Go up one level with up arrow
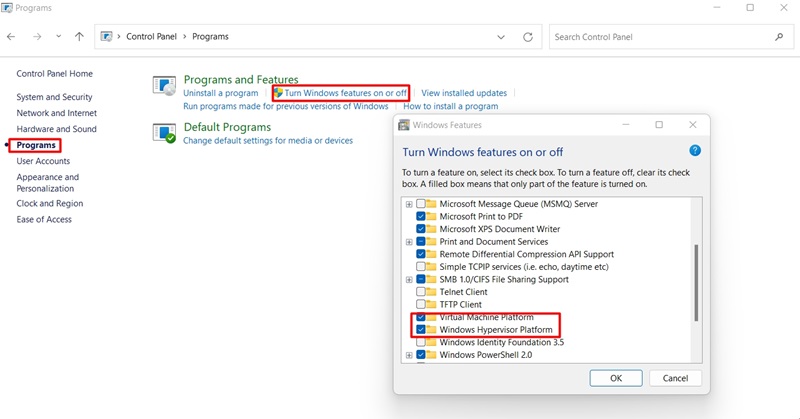Image resolution: width=800 pixels, height=419 pixels. click(x=79, y=37)
